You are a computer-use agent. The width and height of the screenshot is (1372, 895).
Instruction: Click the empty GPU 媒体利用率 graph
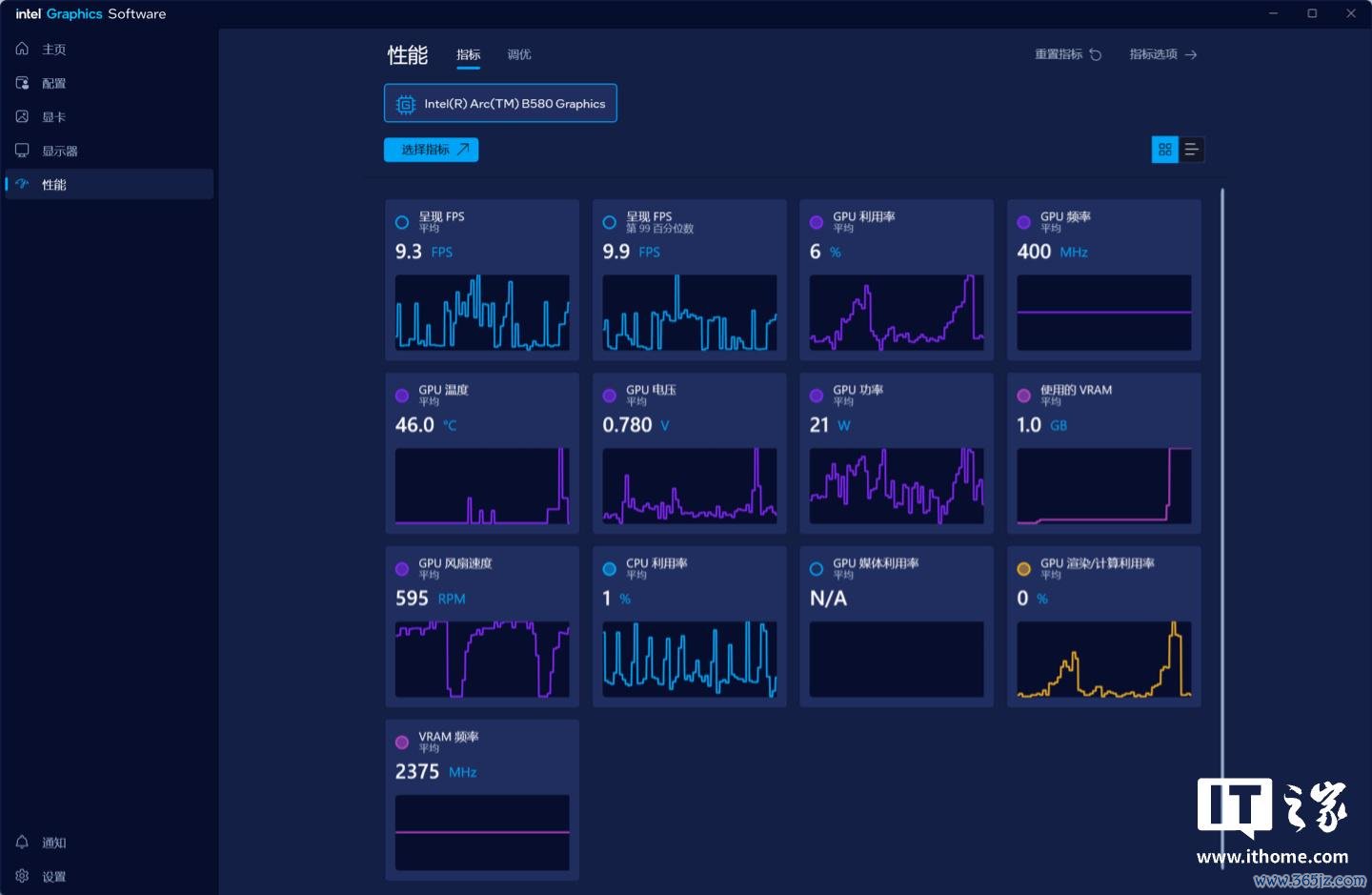click(x=897, y=660)
